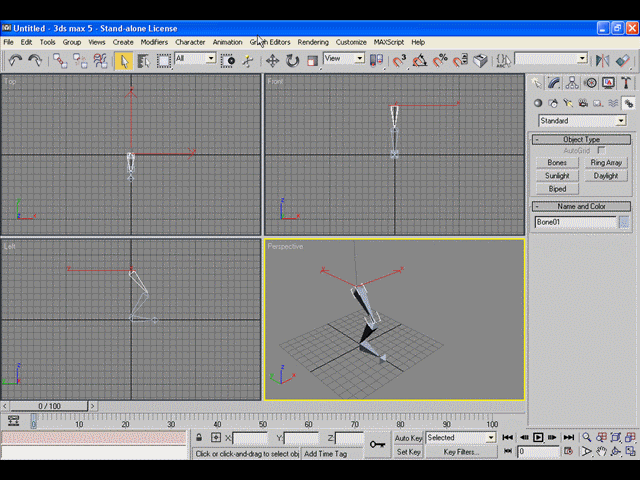The height and width of the screenshot is (480, 640).
Task: Click the Bones button
Action: pyautogui.click(x=557, y=162)
